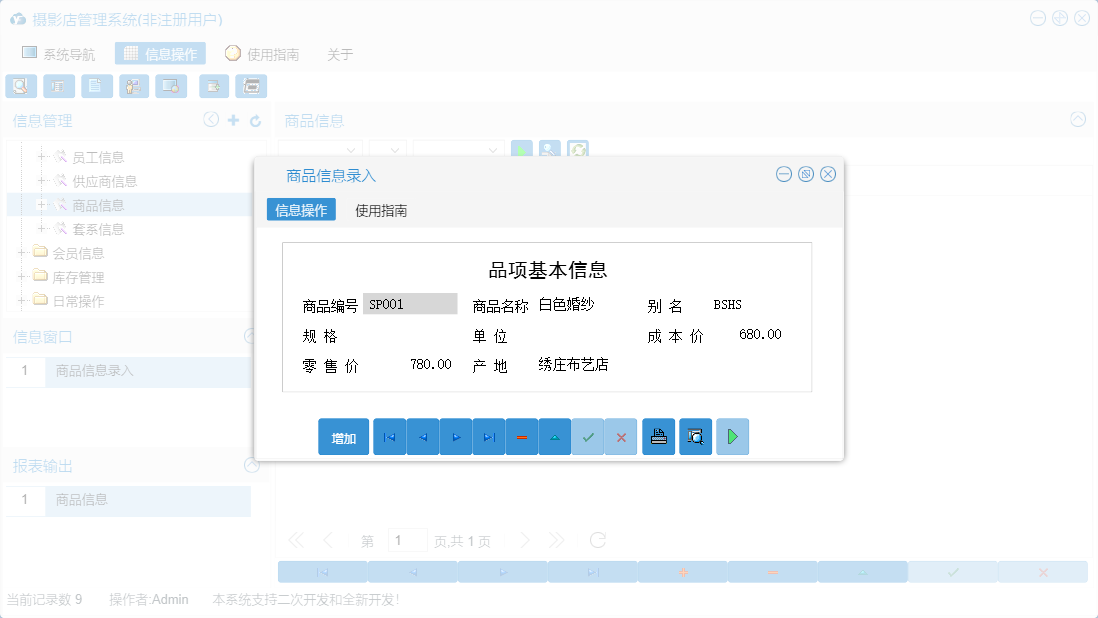Select 商品信息 in the sidebar tree
The width and height of the screenshot is (1098, 618).
point(100,204)
